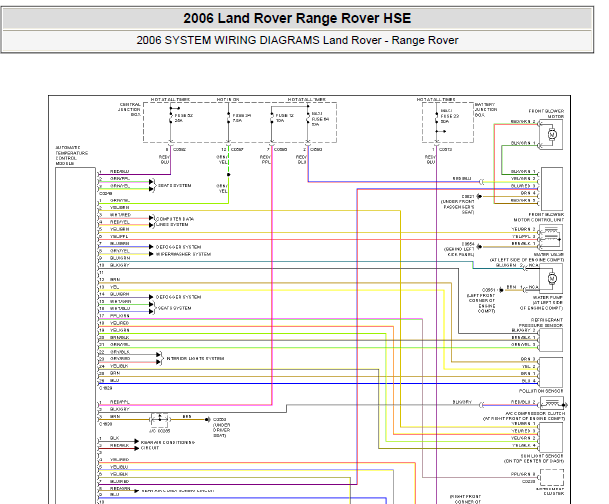Viewport: 609px width, 504px height.
Task: Click the 'INSTRUMENT CLUSTER' label
Action: [550, 491]
